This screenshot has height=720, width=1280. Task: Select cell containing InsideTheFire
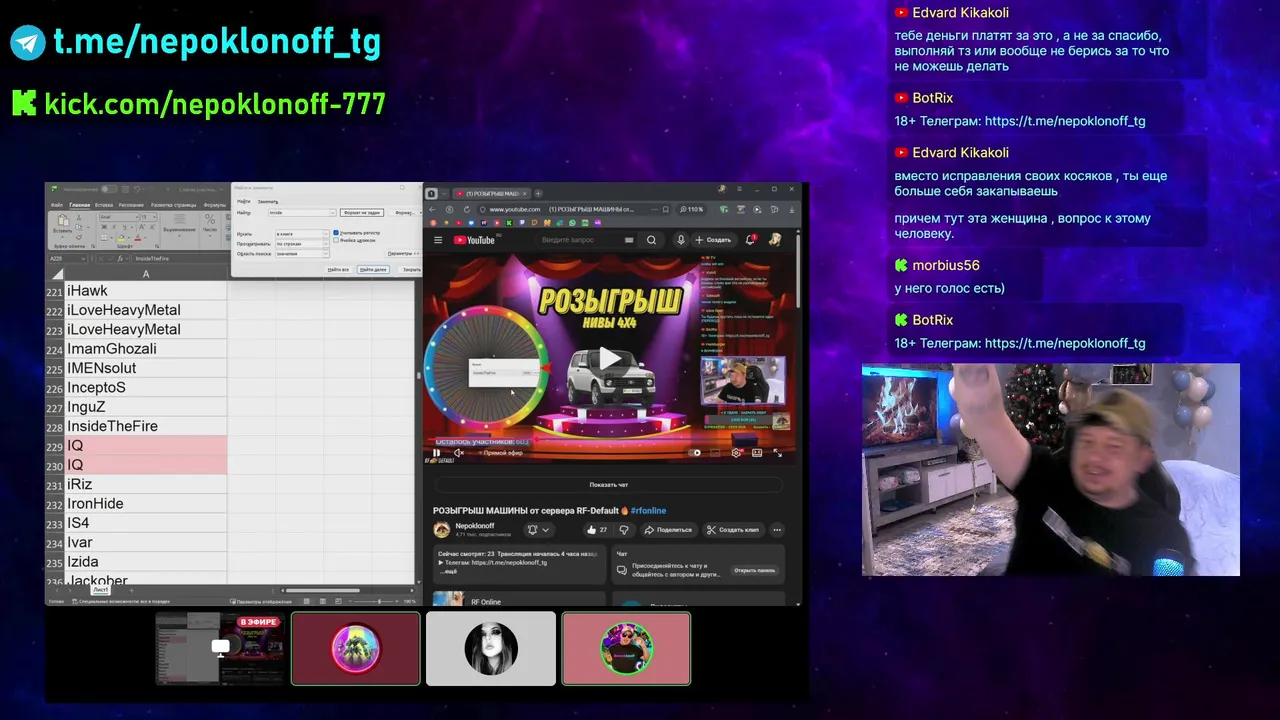click(x=146, y=426)
